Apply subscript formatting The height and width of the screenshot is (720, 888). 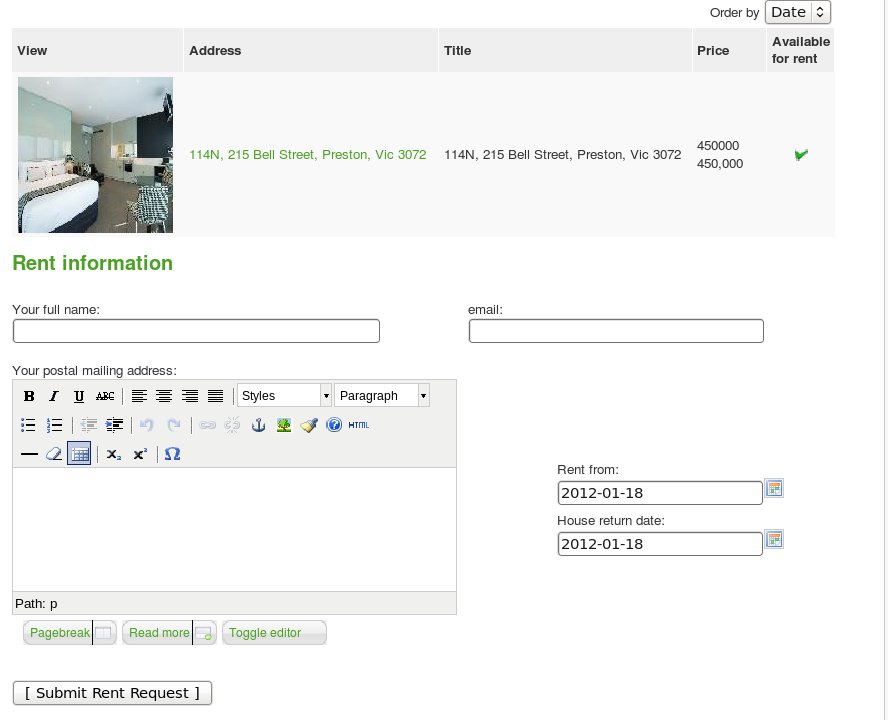tap(114, 454)
